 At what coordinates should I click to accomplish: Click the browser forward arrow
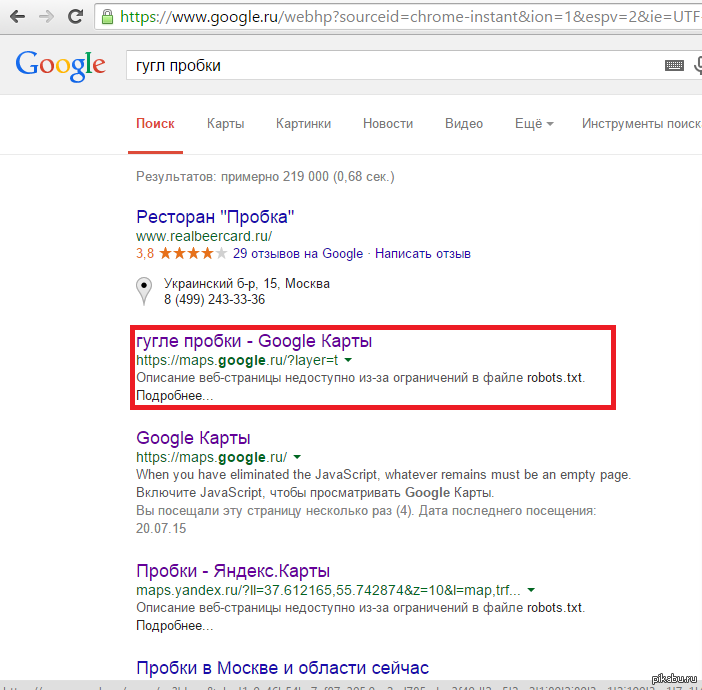[x=48, y=17]
